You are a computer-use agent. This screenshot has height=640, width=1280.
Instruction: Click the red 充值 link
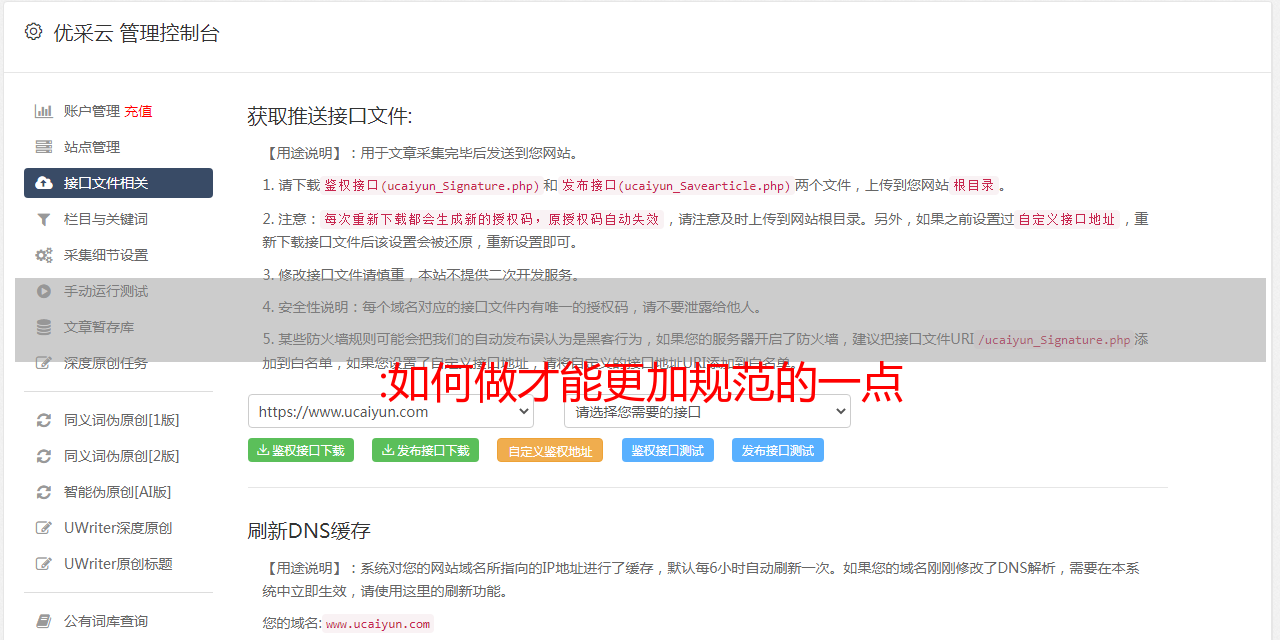click(138, 111)
